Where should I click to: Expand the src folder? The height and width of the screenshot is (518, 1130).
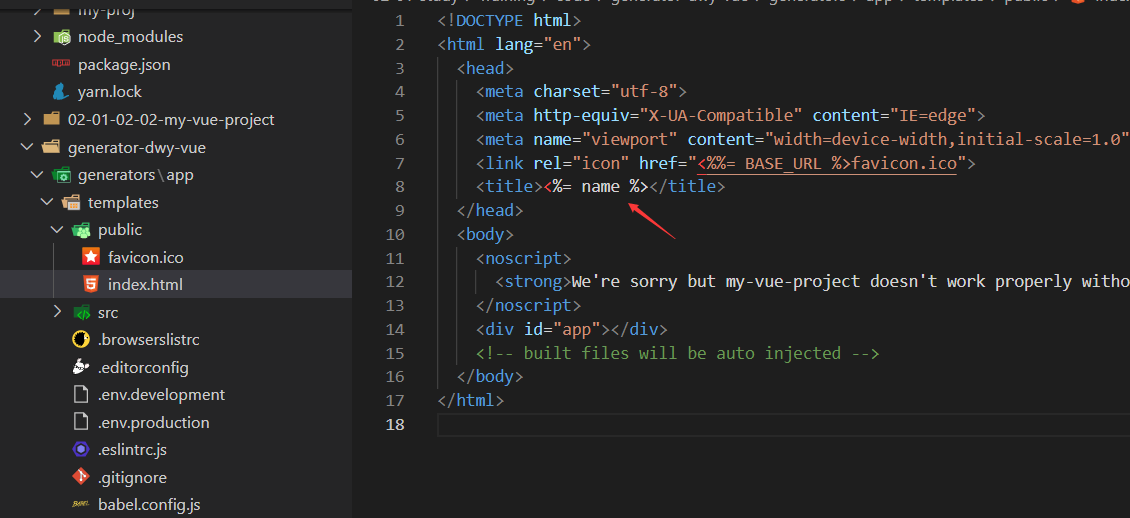(57, 312)
